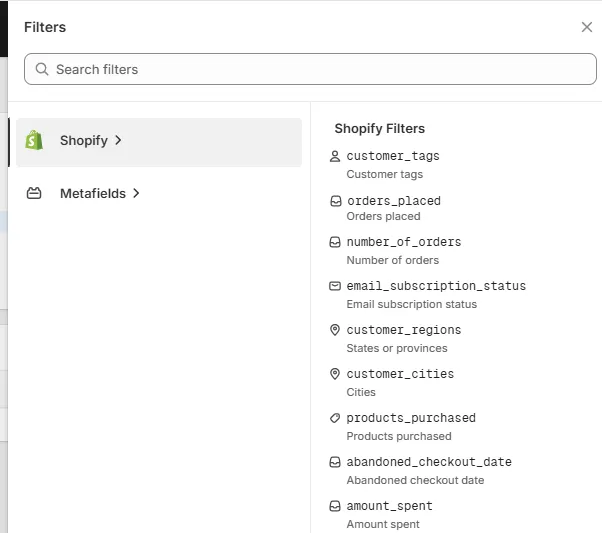The image size is (602, 533).
Task: Click the tag icon beside products_purchased
Action: (x=335, y=418)
